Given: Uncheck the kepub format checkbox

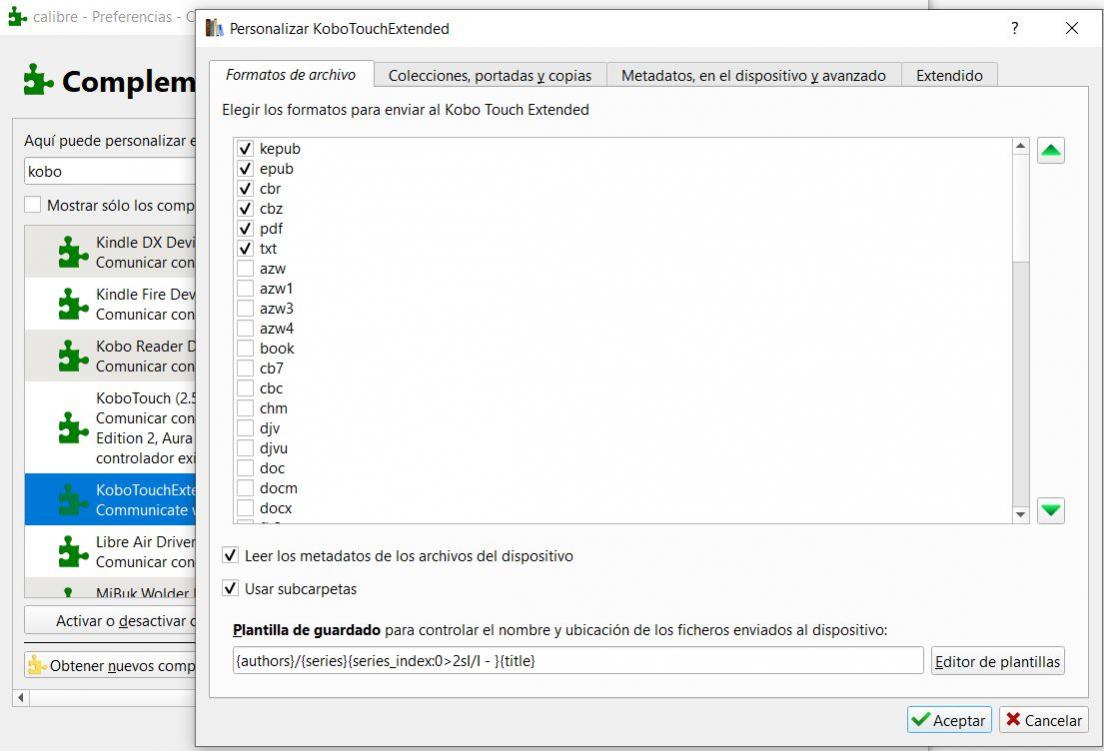Looking at the screenshot, I should pos(245,149).
